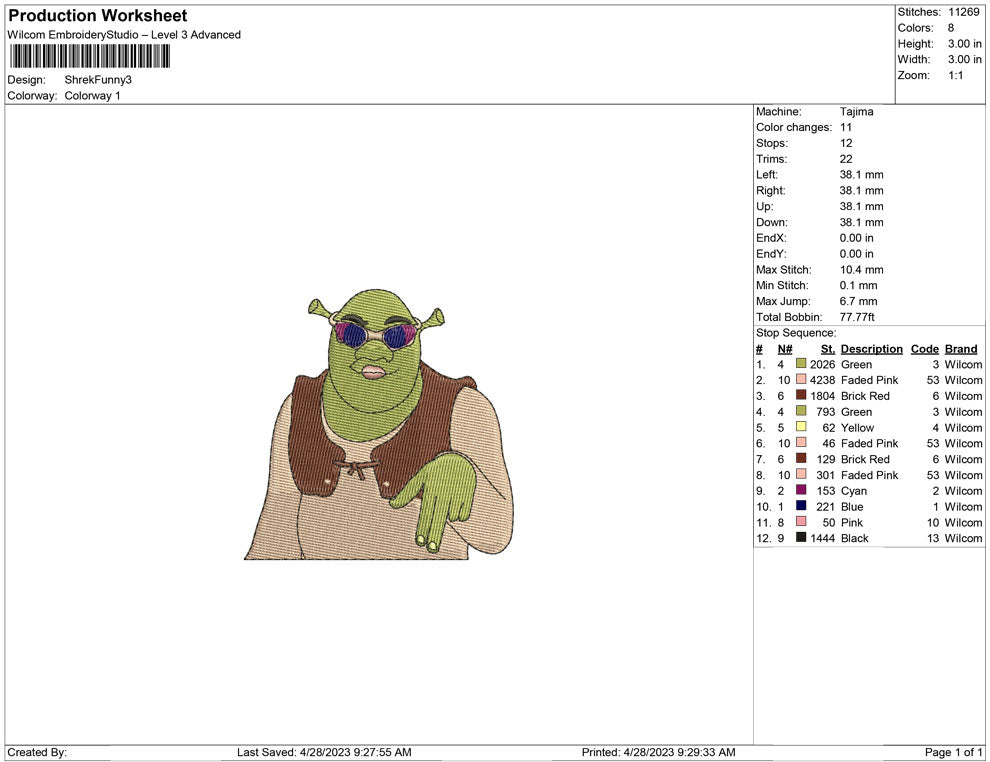This screenshot has height=762, width=990.
Task: Click the pink swatch in row 11
Action: 801,521
